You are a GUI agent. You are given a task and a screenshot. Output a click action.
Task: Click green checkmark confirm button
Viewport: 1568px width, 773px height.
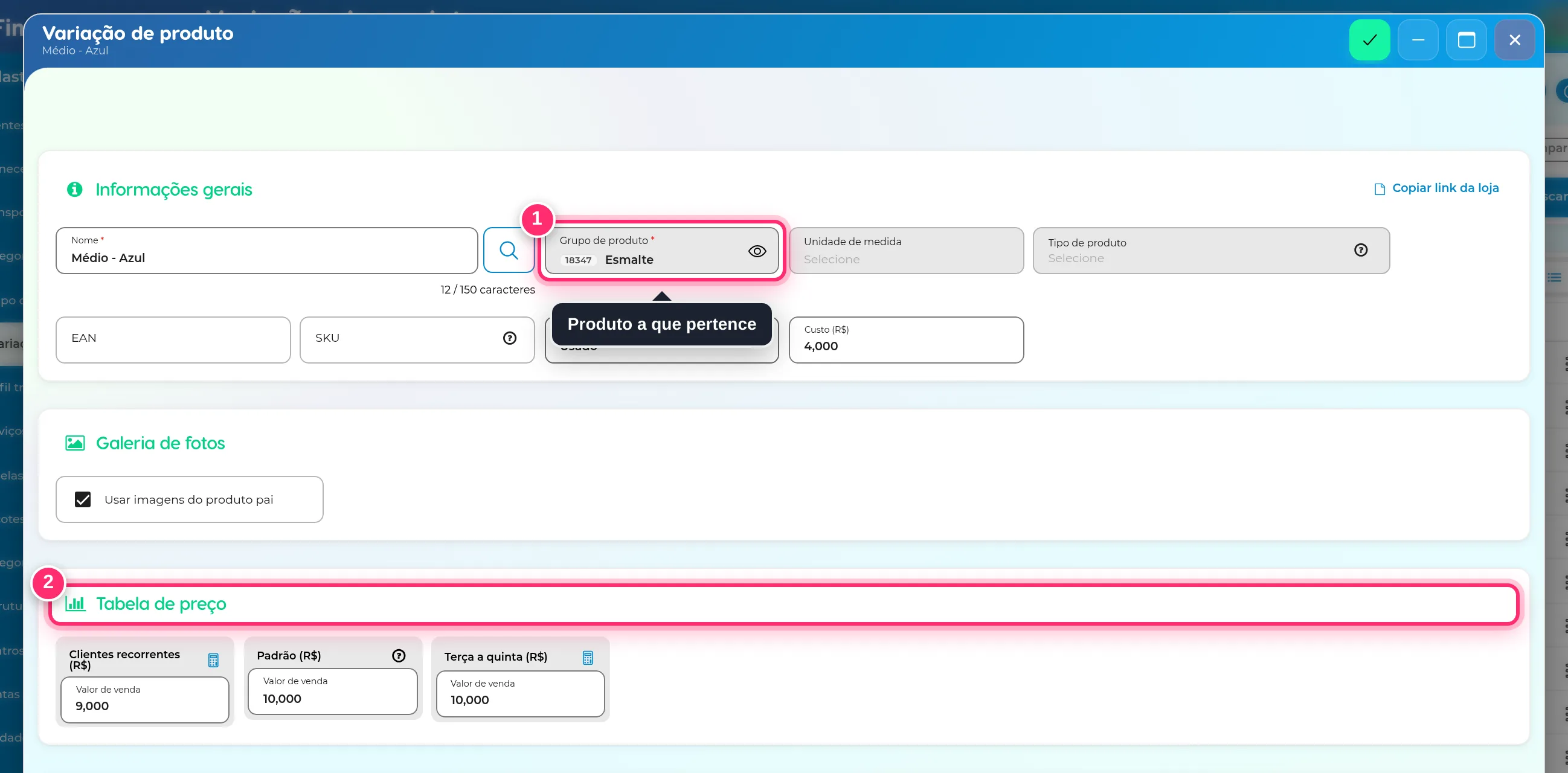pyautogui.click(x=1369, y=40)
